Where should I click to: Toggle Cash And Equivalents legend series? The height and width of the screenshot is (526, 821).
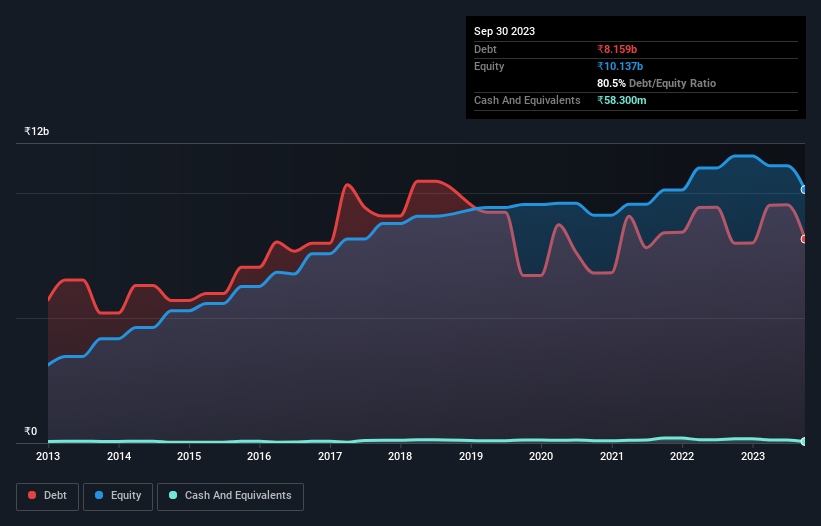pos(230,496)
